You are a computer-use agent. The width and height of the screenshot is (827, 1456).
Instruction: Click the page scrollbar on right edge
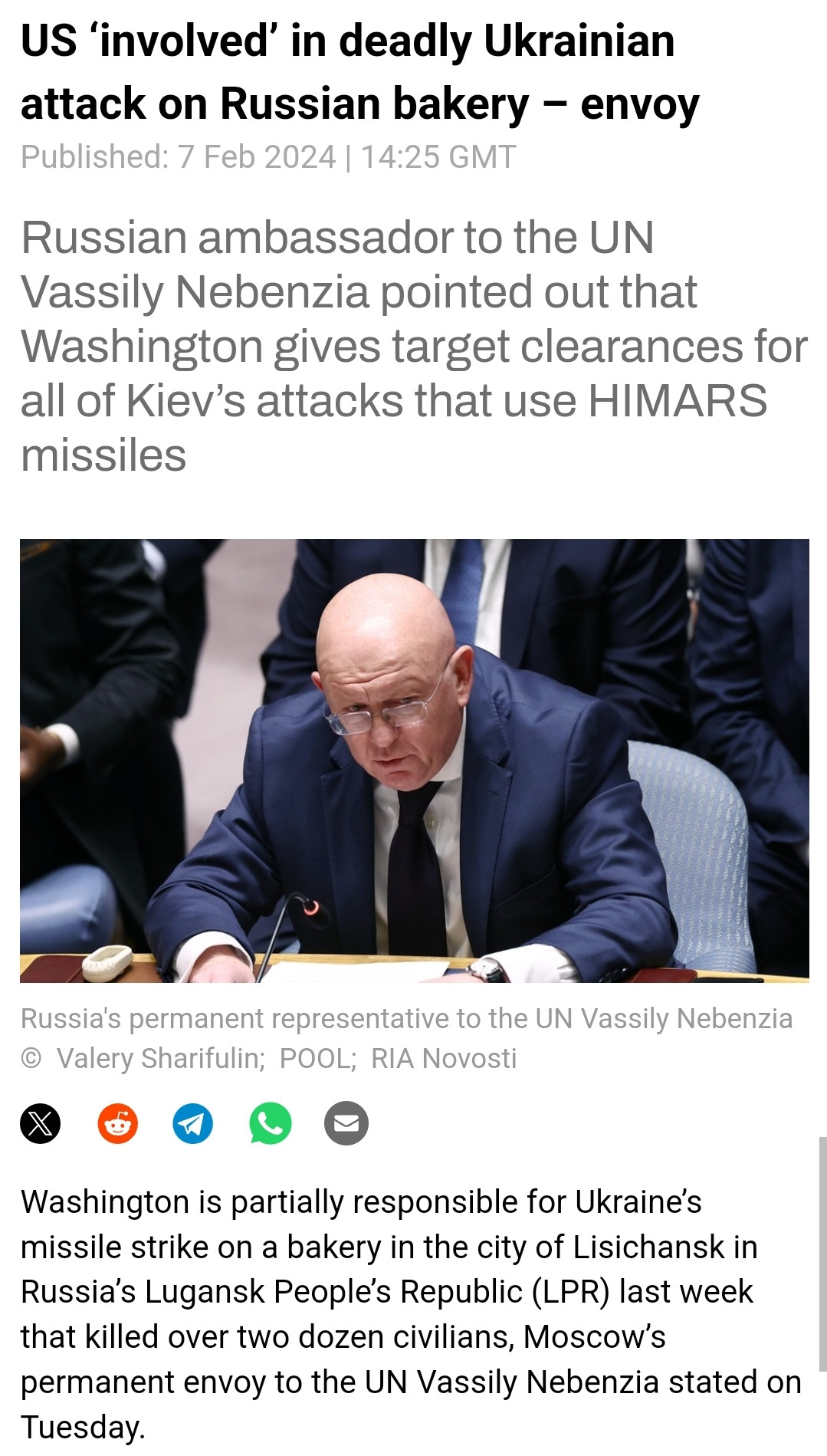point(822,1255)
